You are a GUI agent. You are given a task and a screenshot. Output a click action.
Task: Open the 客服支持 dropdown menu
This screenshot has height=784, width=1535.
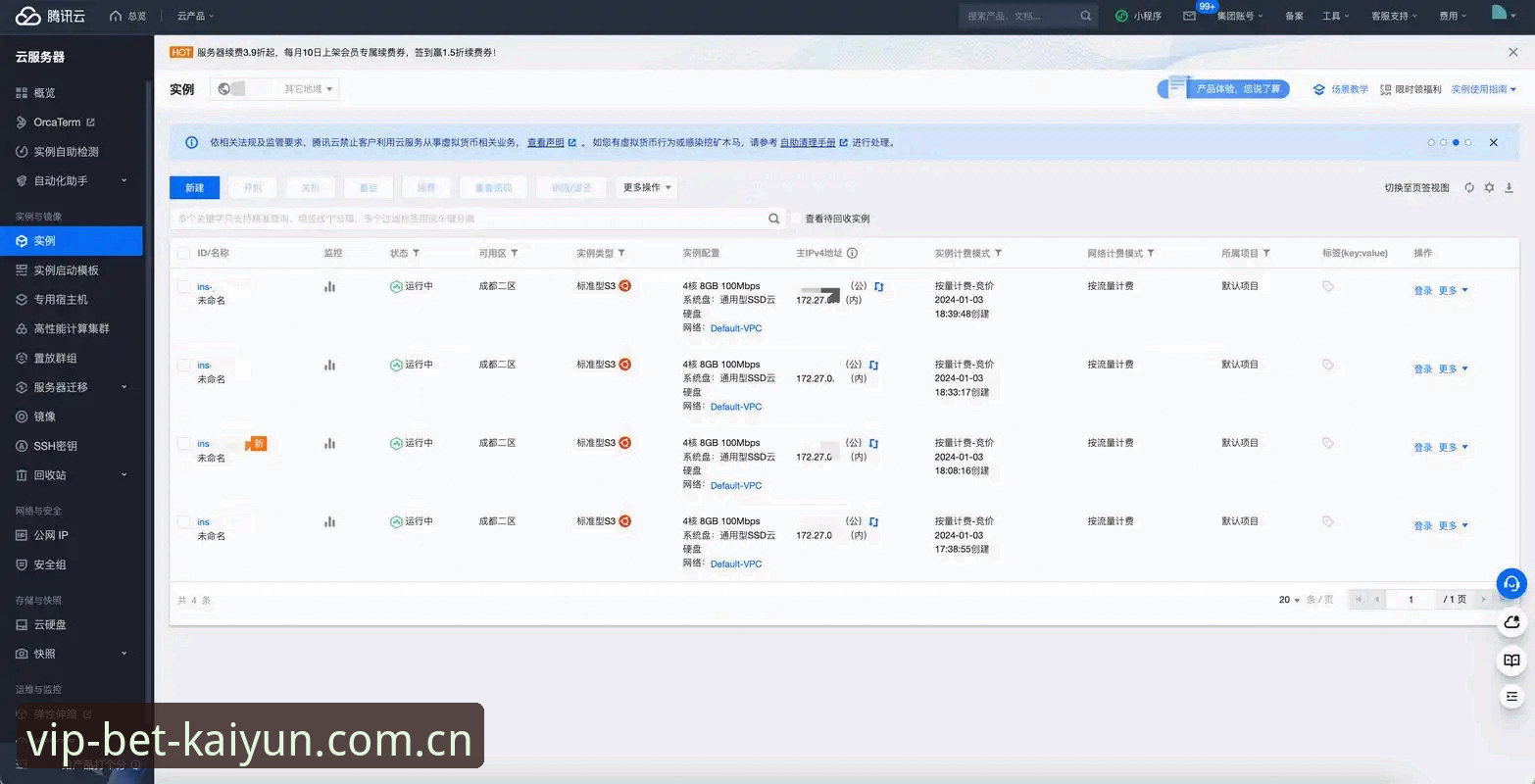[1395, 16]
